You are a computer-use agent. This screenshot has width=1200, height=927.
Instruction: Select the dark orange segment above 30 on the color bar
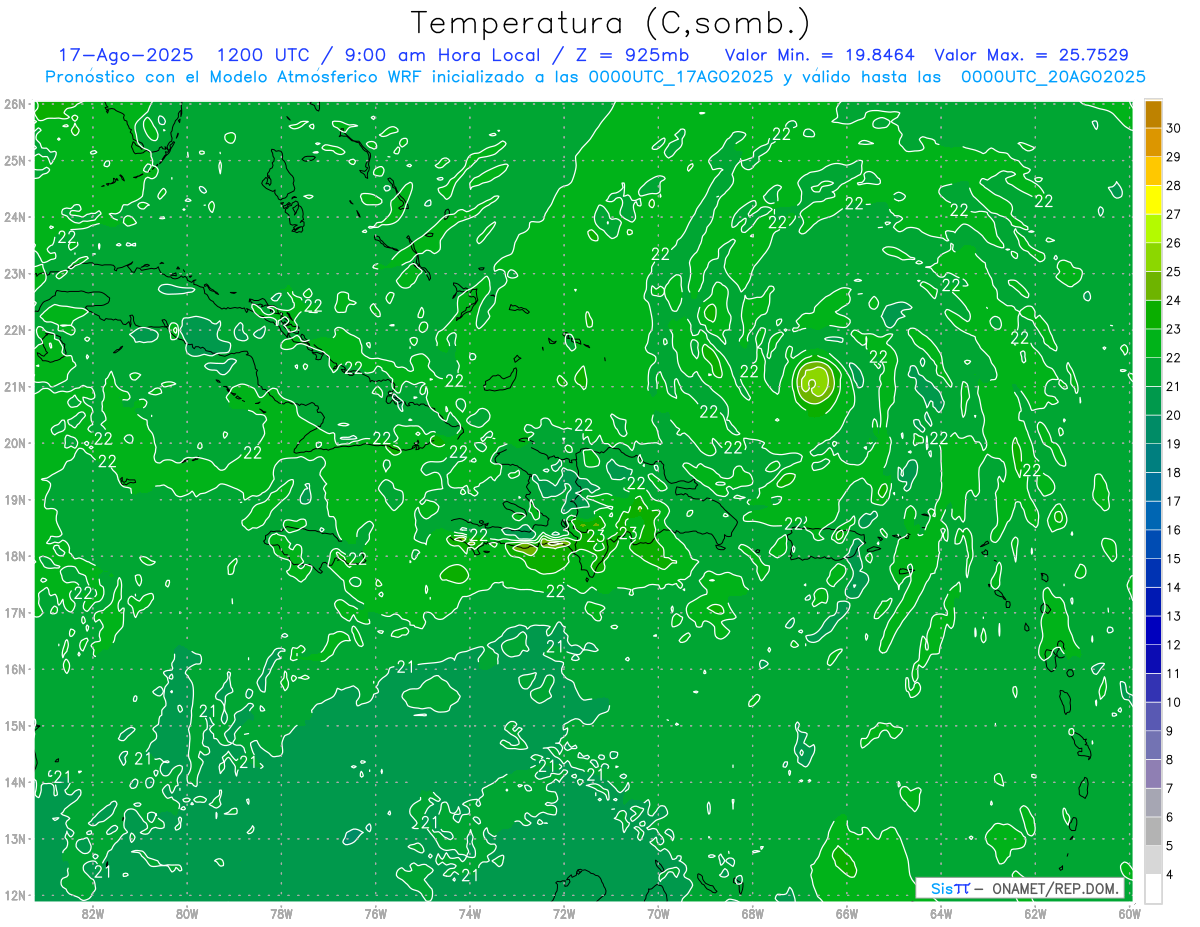tap(1153, 113)
